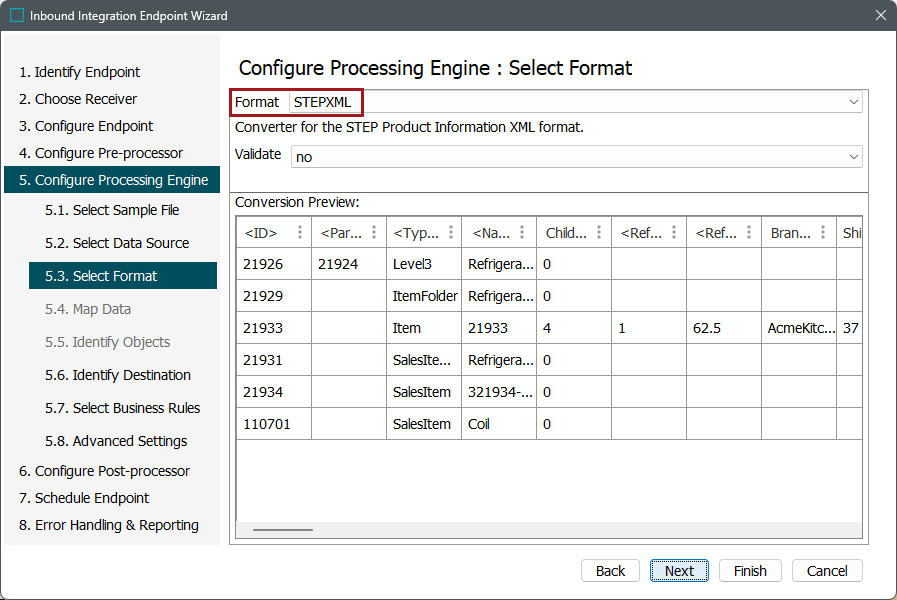Open the second <Ref... column menu dots
The height and width of the screenshot is (600, 897).
pyautogui.click(x=749, y=233)
